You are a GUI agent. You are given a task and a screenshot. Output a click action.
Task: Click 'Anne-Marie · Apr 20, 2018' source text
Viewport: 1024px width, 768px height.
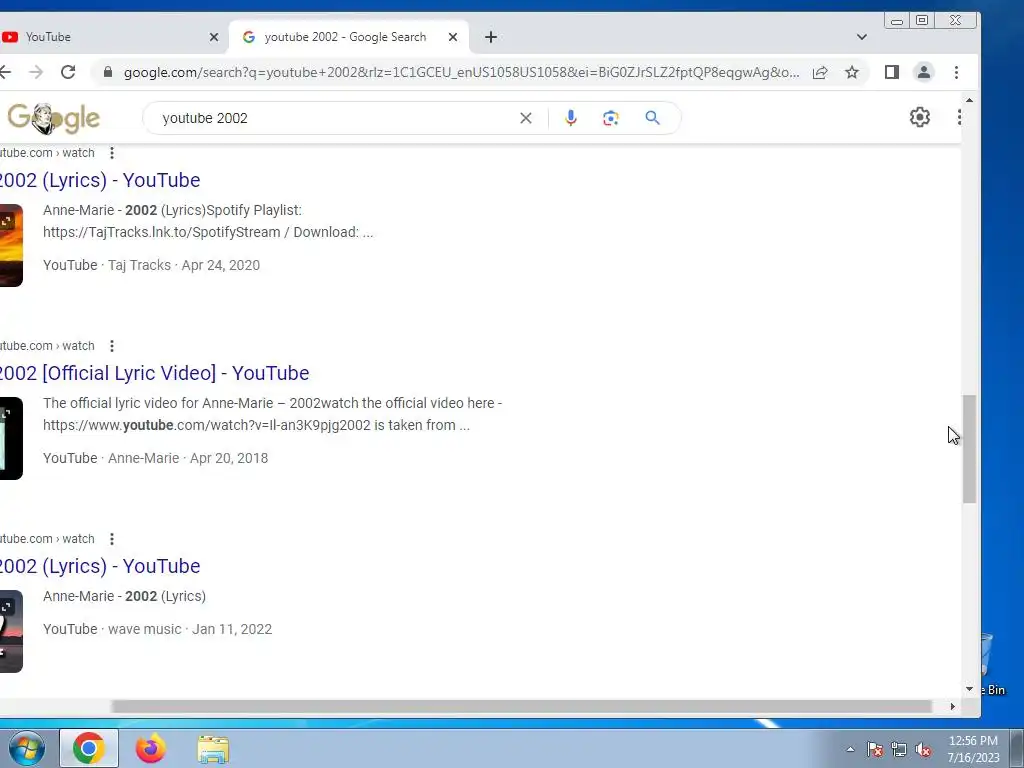coord(188,458)
